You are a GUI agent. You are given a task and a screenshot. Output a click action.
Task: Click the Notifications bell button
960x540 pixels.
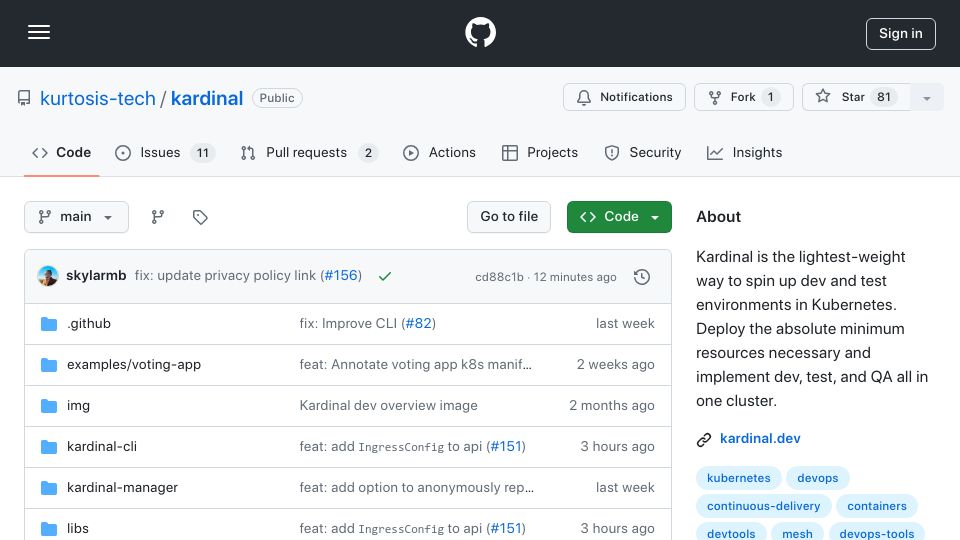[624, 97]
